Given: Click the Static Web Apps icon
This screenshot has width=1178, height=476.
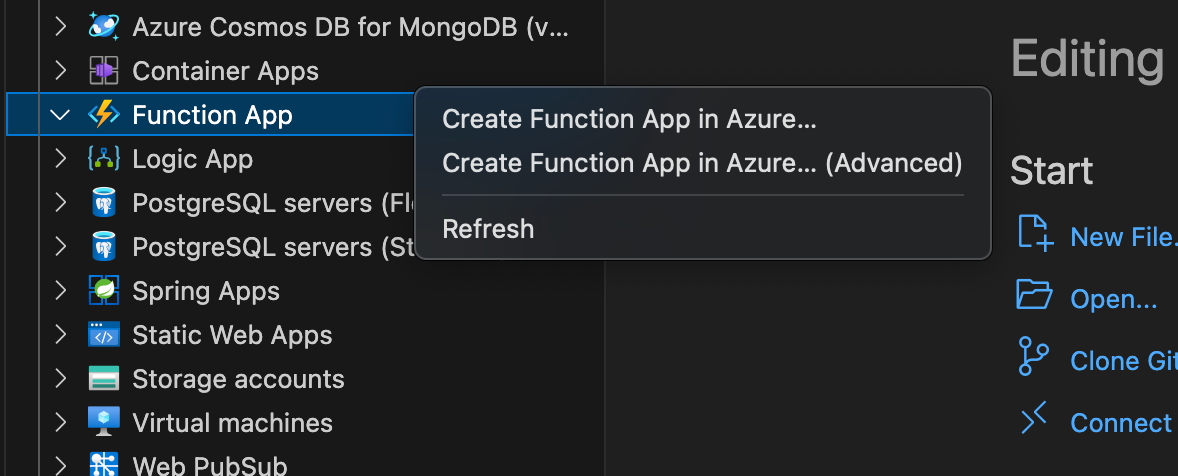Looking at the screenshot, I should coord(104,335).
